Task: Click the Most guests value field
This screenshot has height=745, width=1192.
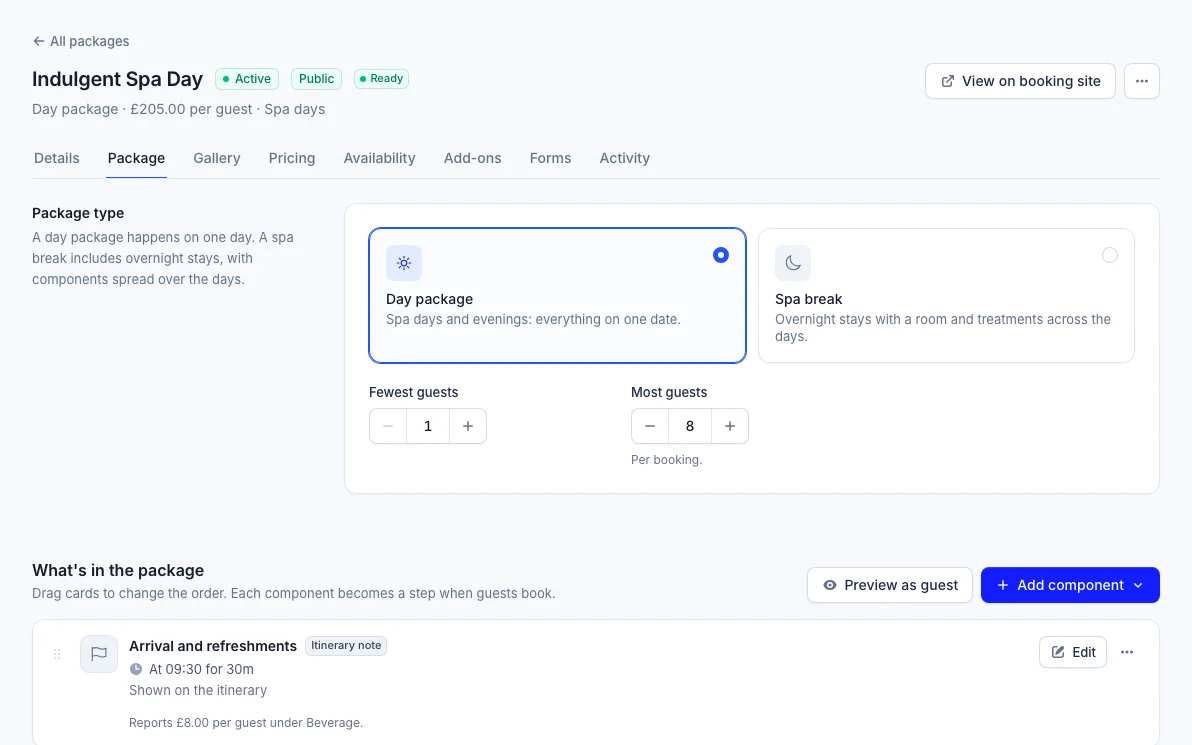Action: pyautogui.click(x=690, y=426)
